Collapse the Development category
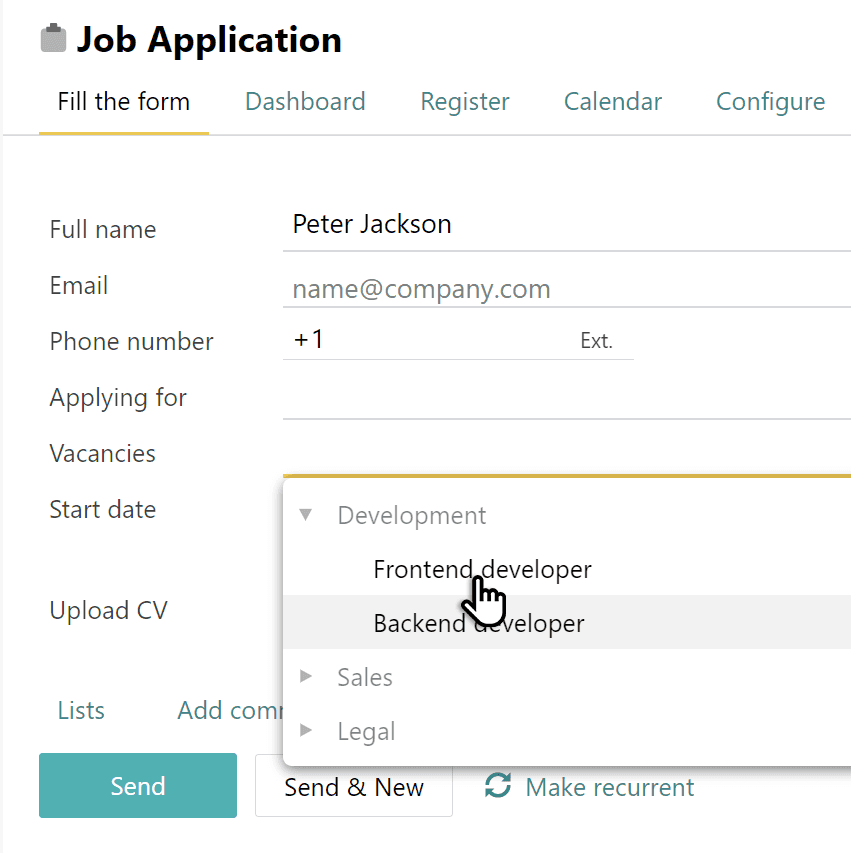The image size is (851, 853). (x=305, y=514)
